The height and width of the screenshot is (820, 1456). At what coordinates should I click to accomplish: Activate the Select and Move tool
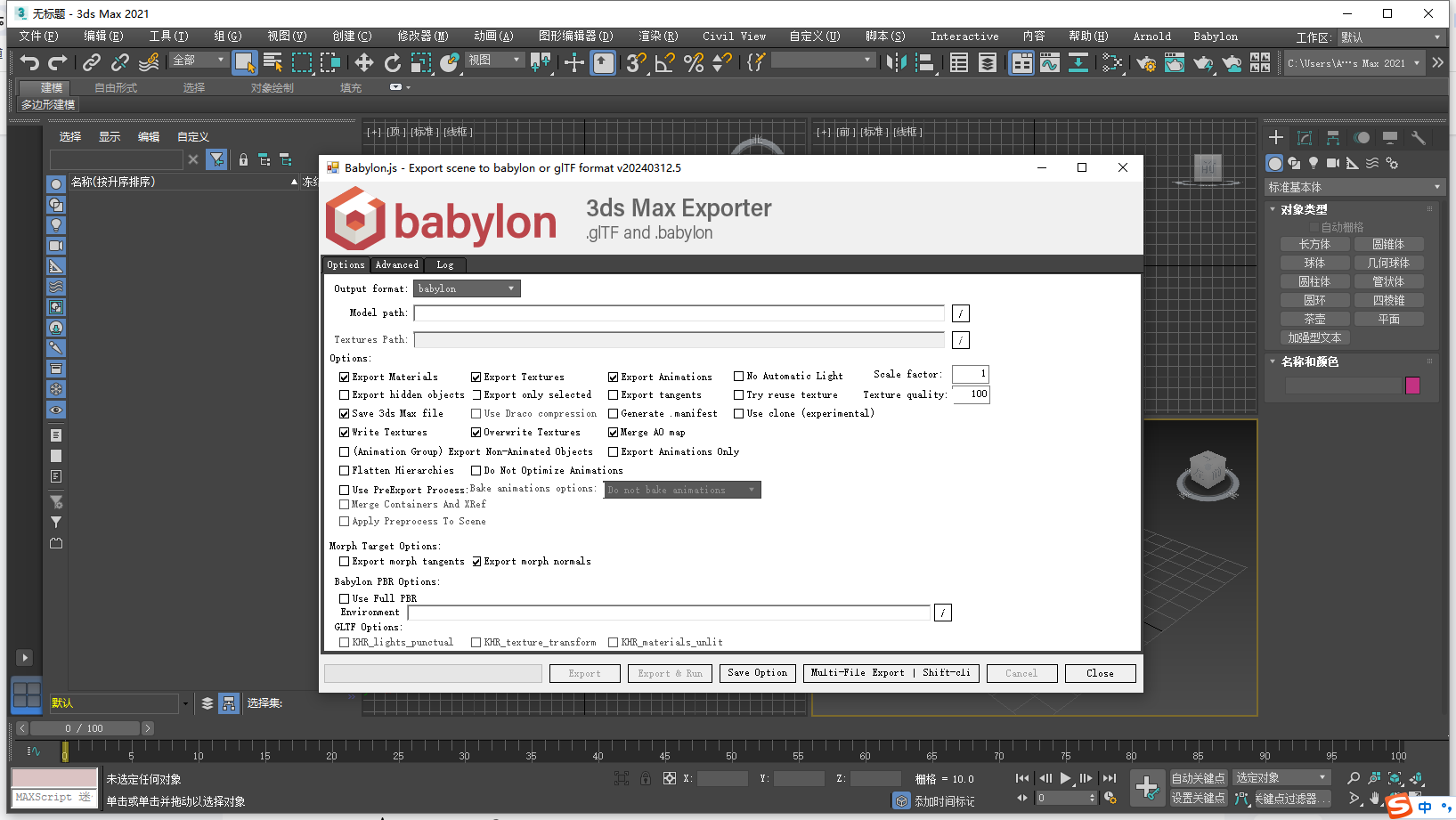(x=364, y=62)
